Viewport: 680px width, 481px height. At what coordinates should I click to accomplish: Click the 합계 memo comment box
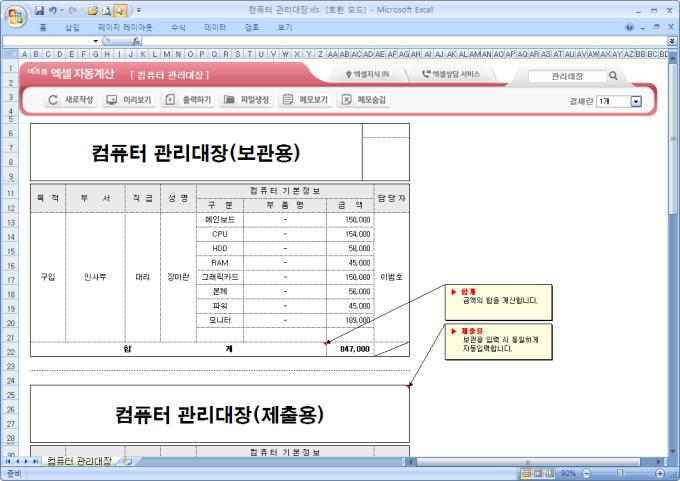[x=498, y=302]
